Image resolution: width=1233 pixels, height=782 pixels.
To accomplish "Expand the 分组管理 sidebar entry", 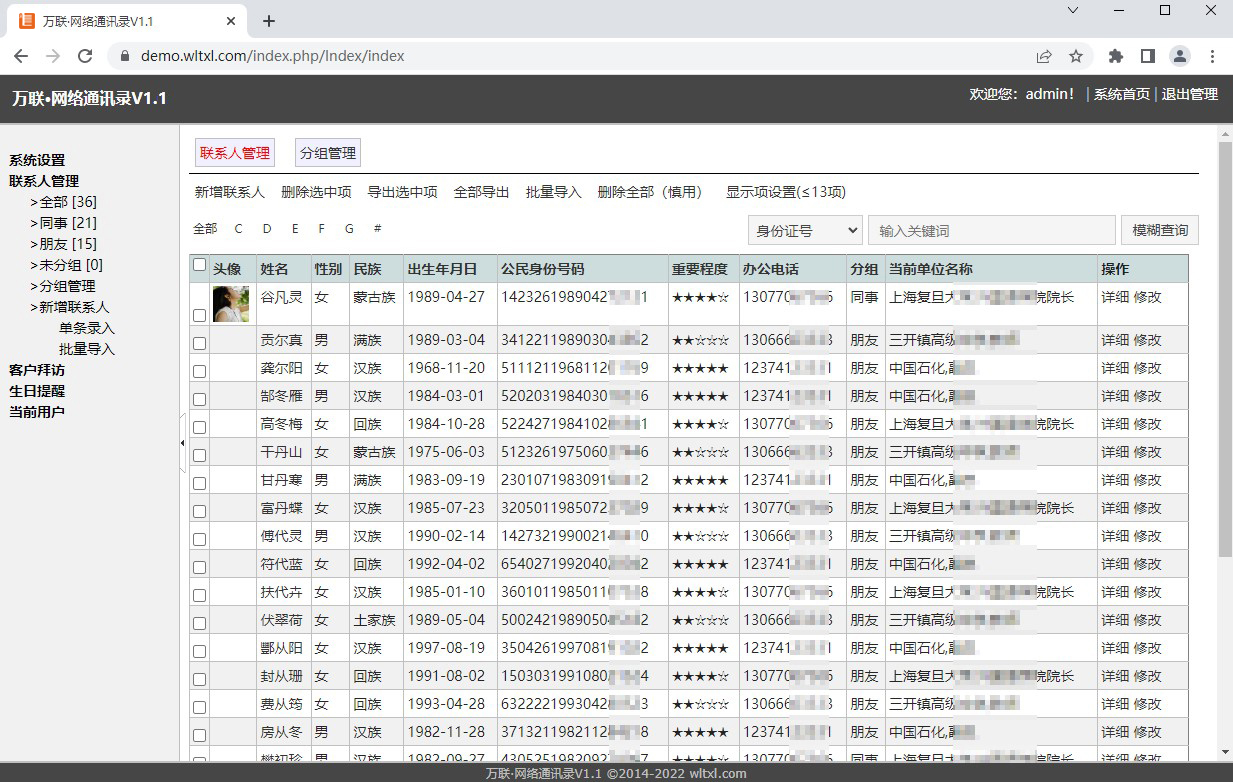I will tap(68, 285).
